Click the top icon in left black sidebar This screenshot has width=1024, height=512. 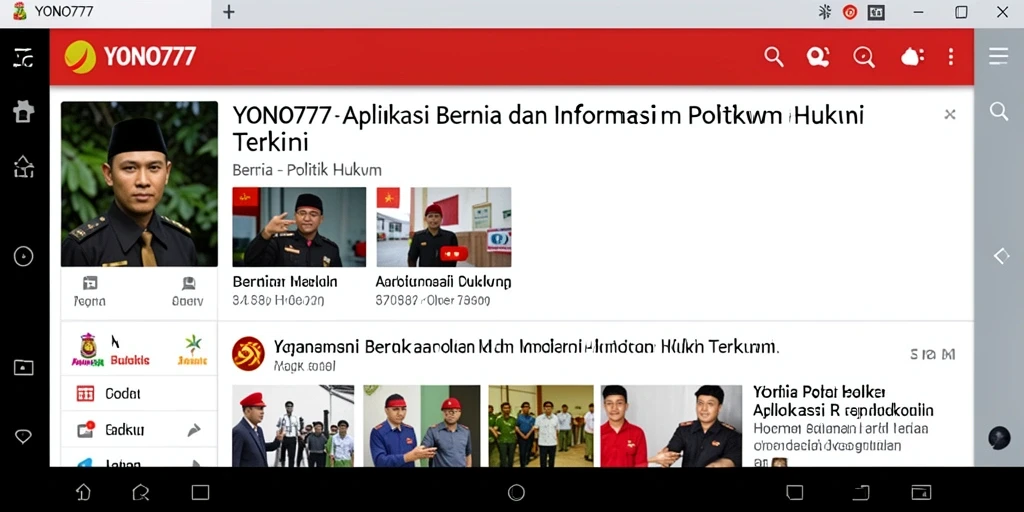pos(24,58)
